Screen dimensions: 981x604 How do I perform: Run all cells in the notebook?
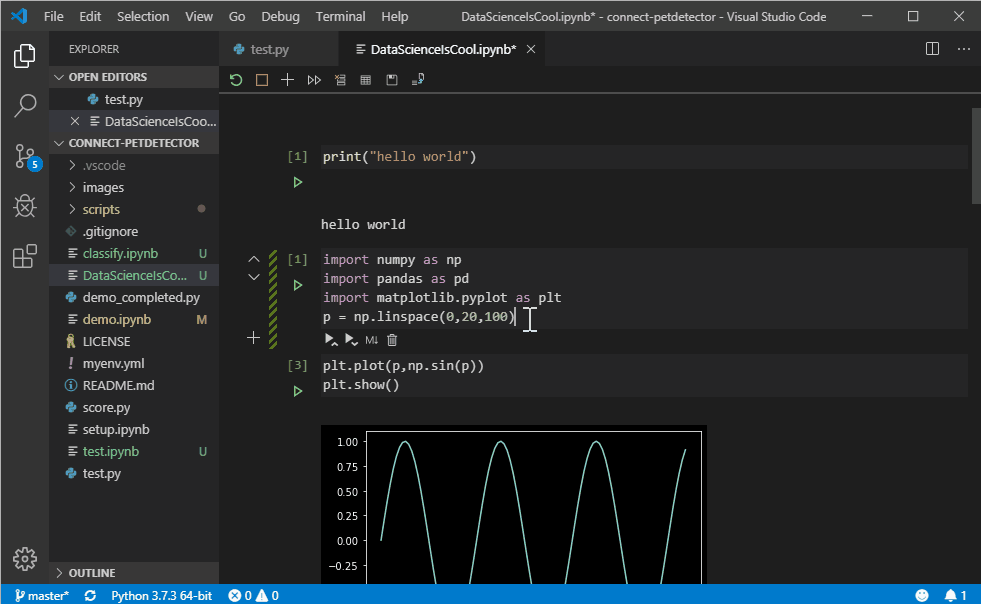click(x=313, y=79)
